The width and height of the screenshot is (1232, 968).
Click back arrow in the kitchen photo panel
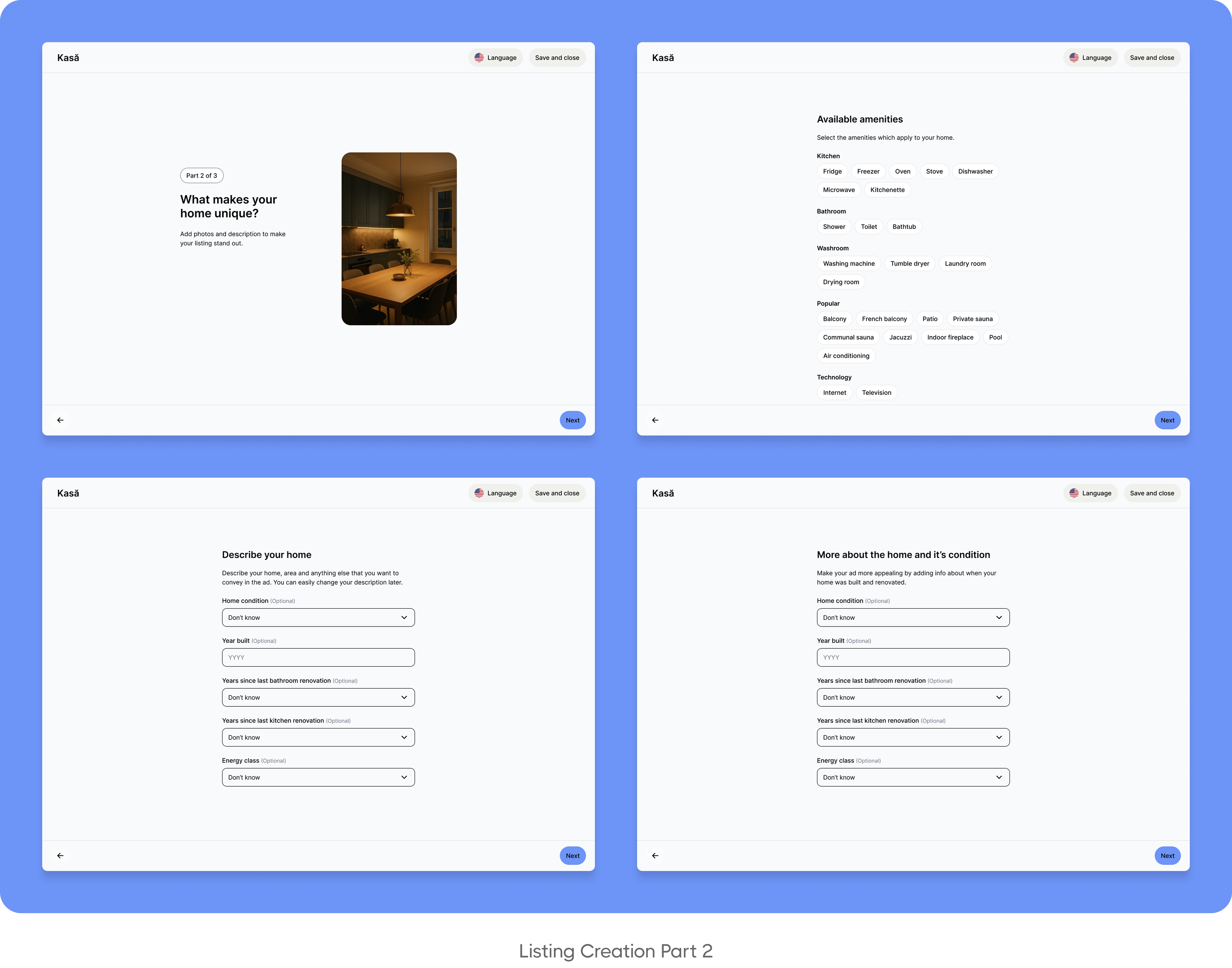pos(60,420)
